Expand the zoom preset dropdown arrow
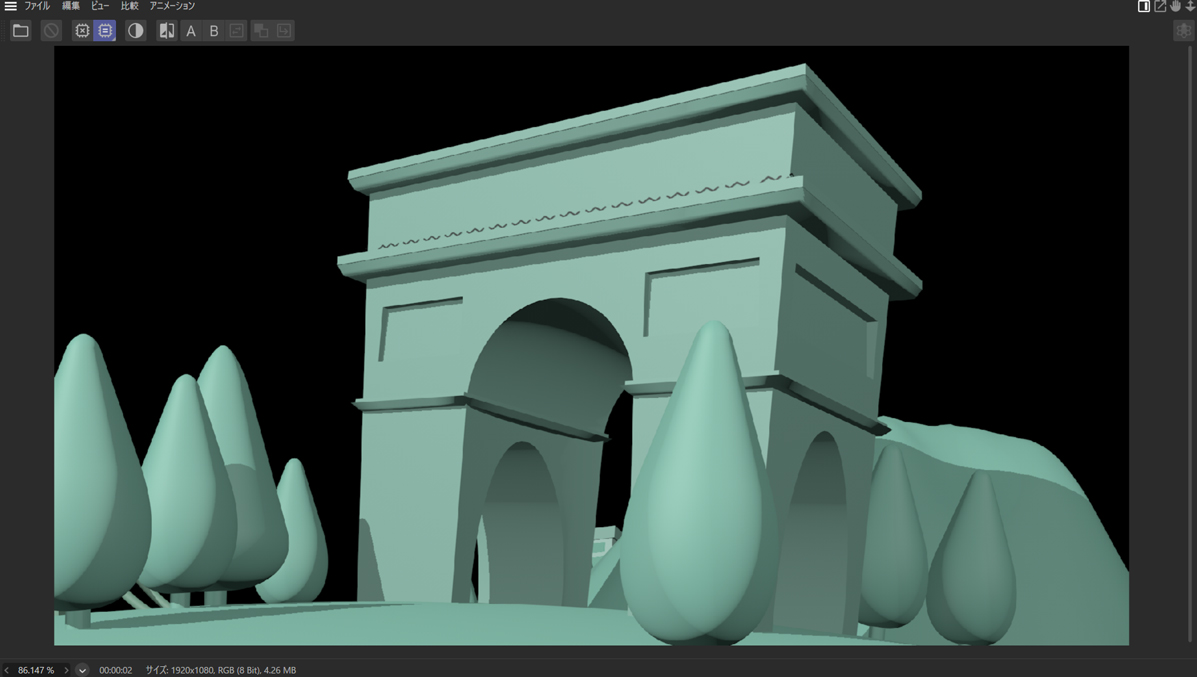Image resolution: width=1197 pixels, height=677 pixels. tap(82, 670)
